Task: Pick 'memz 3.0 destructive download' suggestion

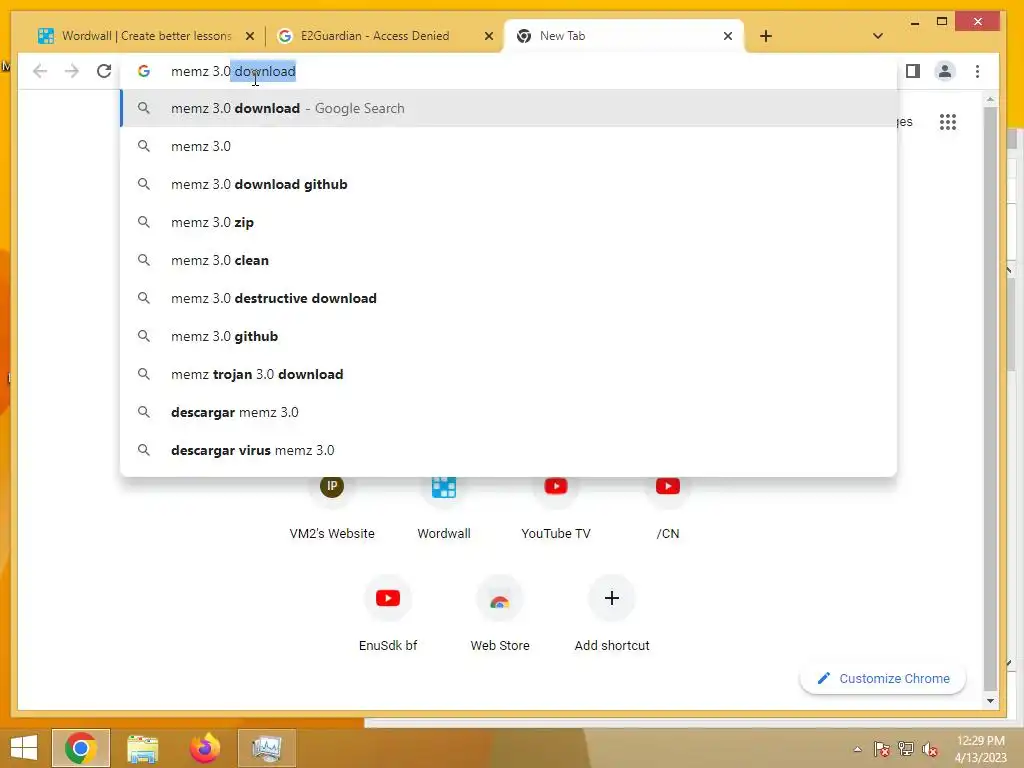Action: tap(508, 298)
